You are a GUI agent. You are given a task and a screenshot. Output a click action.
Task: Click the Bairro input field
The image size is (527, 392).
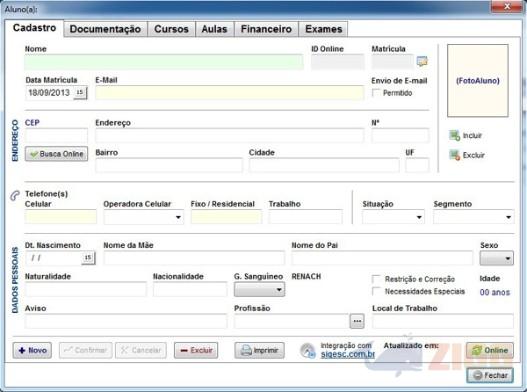[x=169, y=165]
